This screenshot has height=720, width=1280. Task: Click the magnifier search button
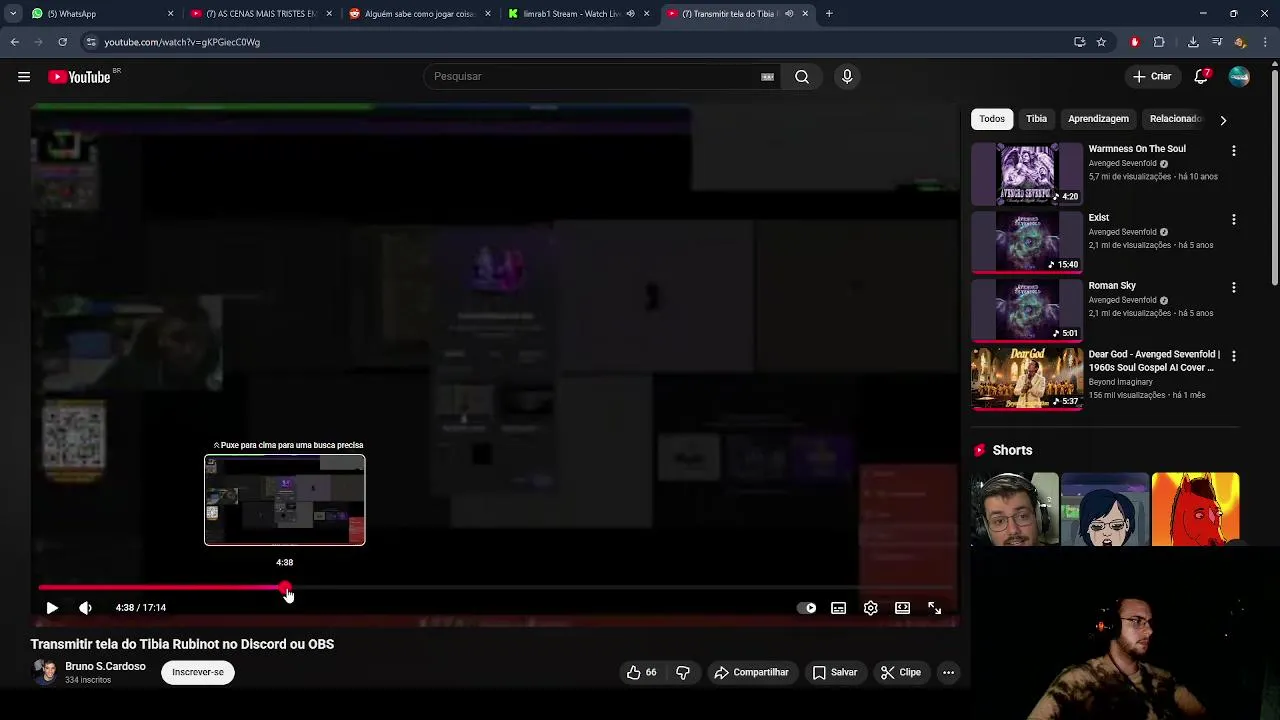(802, 77)
